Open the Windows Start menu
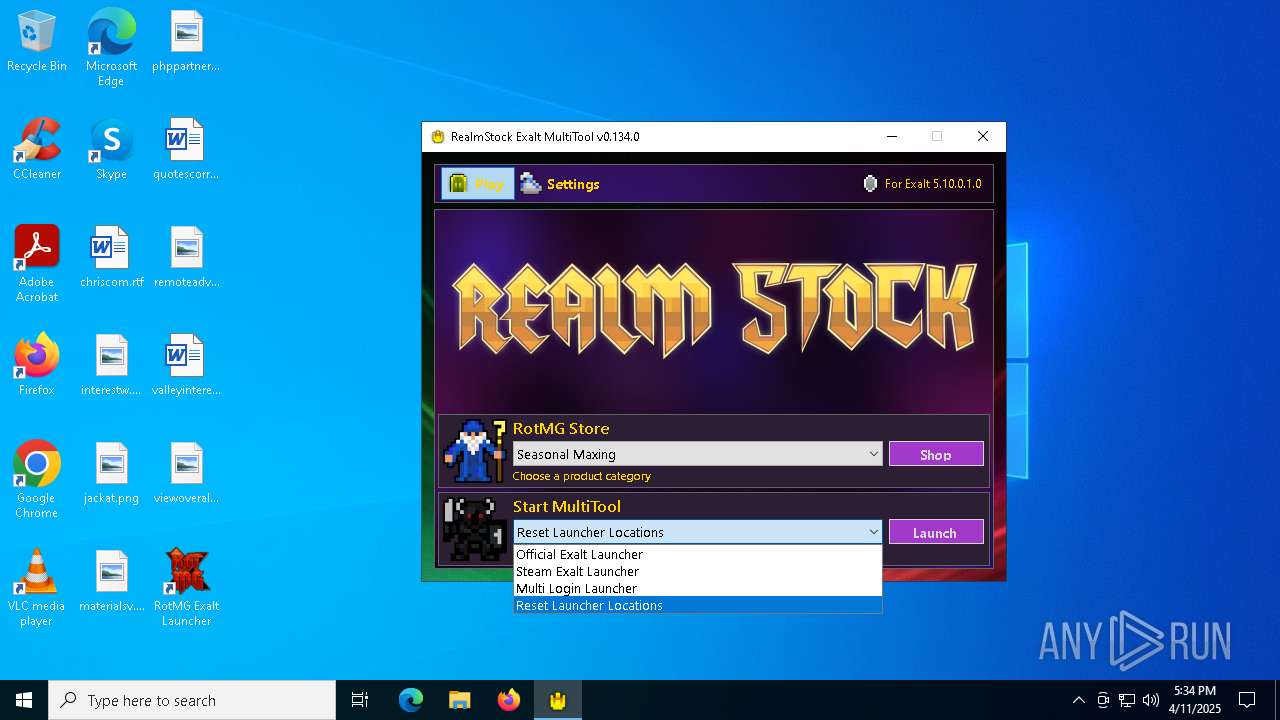1280x720 pixels. [x=24, y=700]
